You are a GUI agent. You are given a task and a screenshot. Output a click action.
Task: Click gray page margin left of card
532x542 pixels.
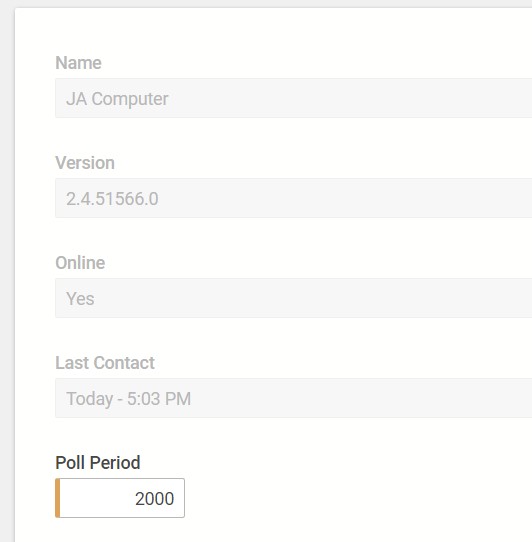[x=7, y=277]
